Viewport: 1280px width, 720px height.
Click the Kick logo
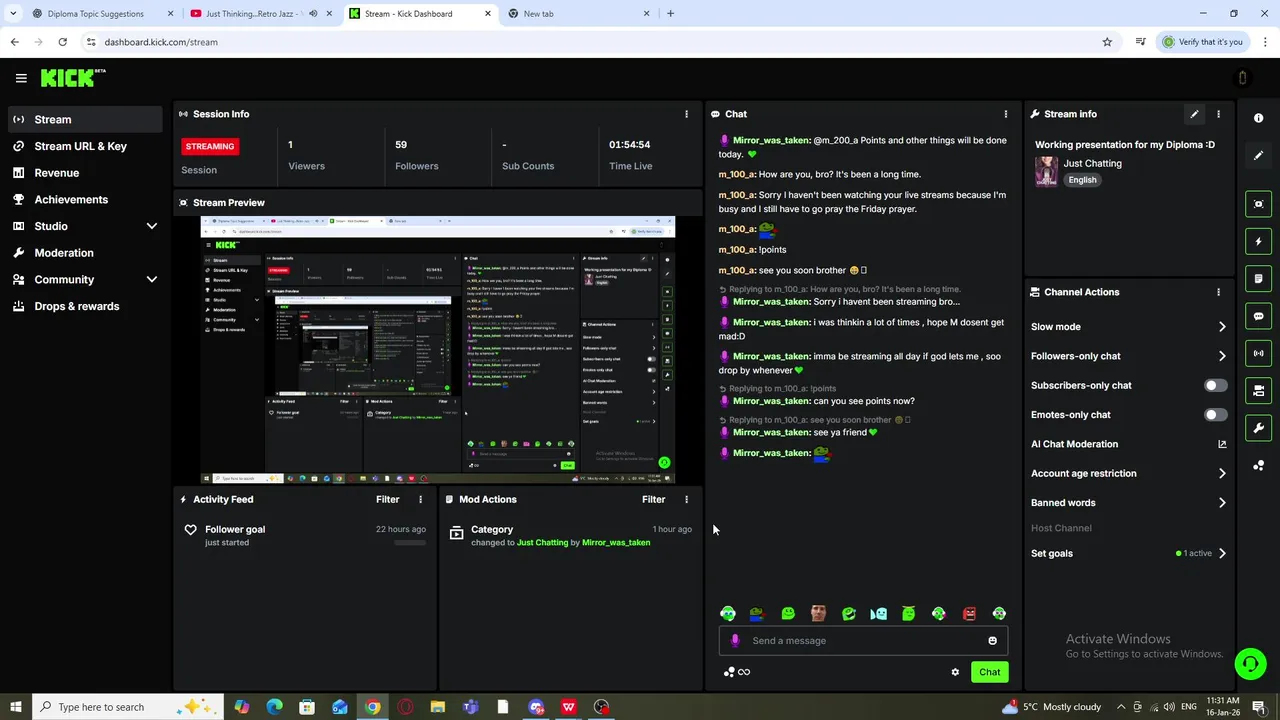72,77
